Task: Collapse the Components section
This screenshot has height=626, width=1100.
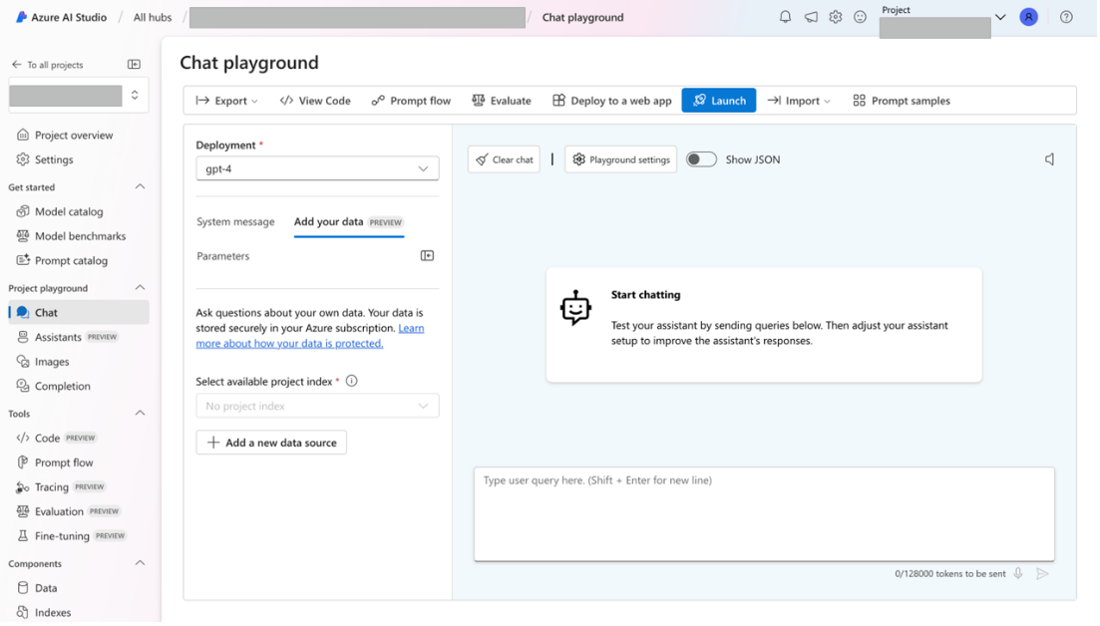Action: click(x=140, y=564)
